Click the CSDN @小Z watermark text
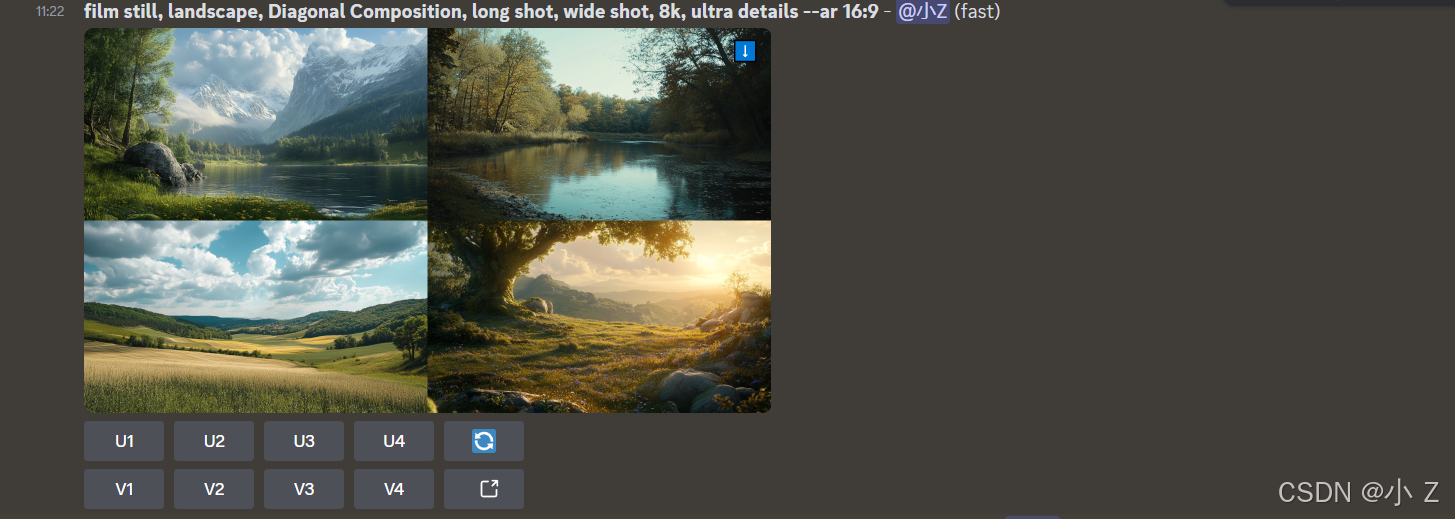1455x519 pixels. click(x=1358, y=492)
